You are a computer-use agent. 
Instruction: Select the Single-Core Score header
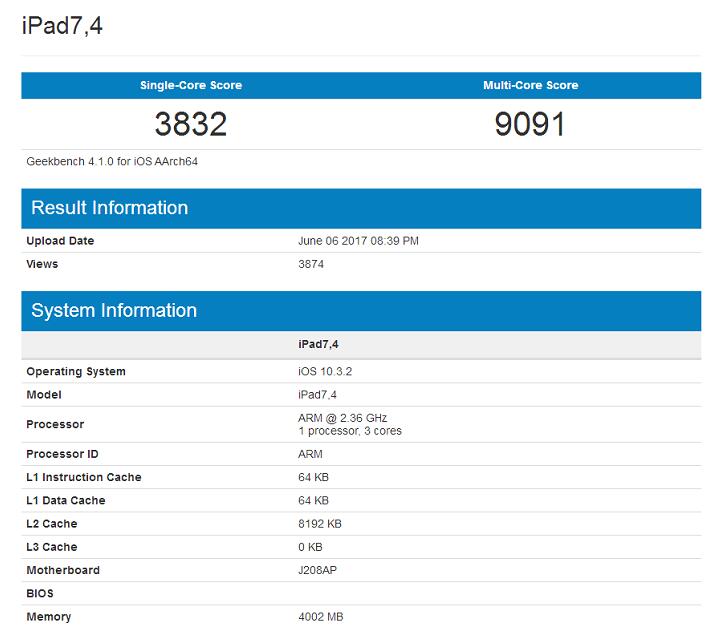pyautogui.click(x=191, y=85)
